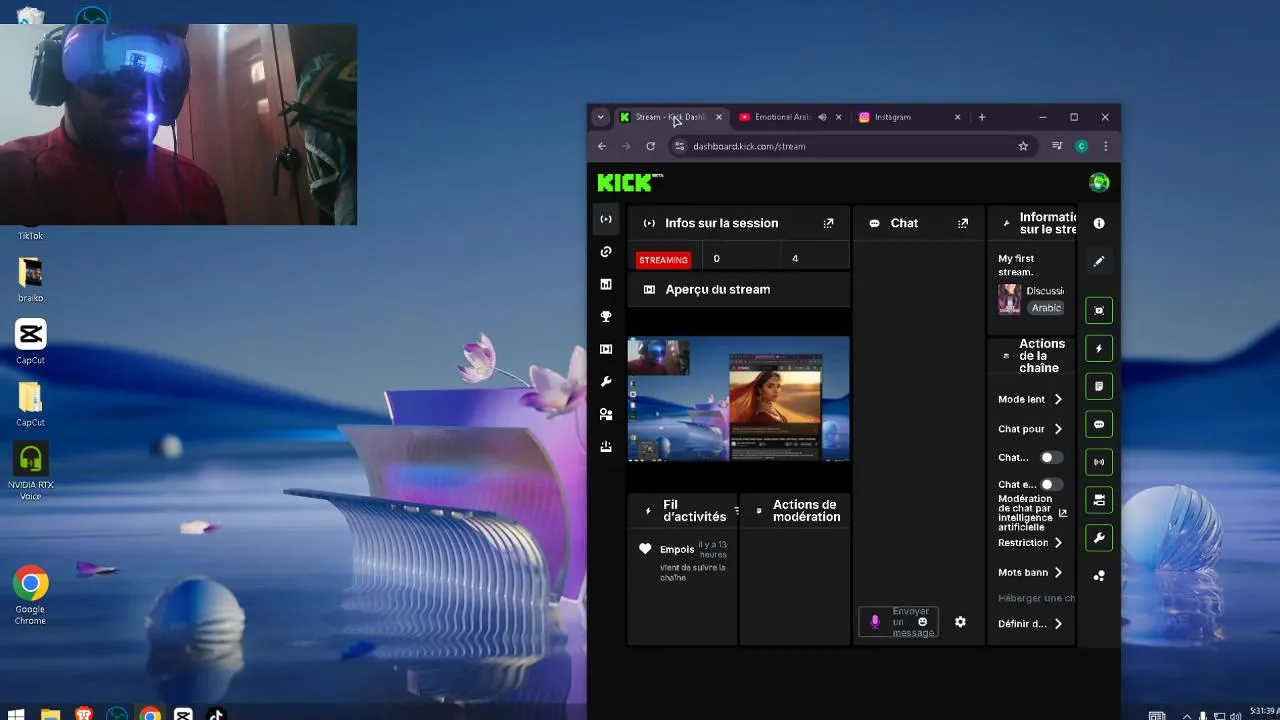The height and width of the screenshot is (720, 1280).
Task: Click the wrench icon in the left sidebar
Action: tap(606, 382)
